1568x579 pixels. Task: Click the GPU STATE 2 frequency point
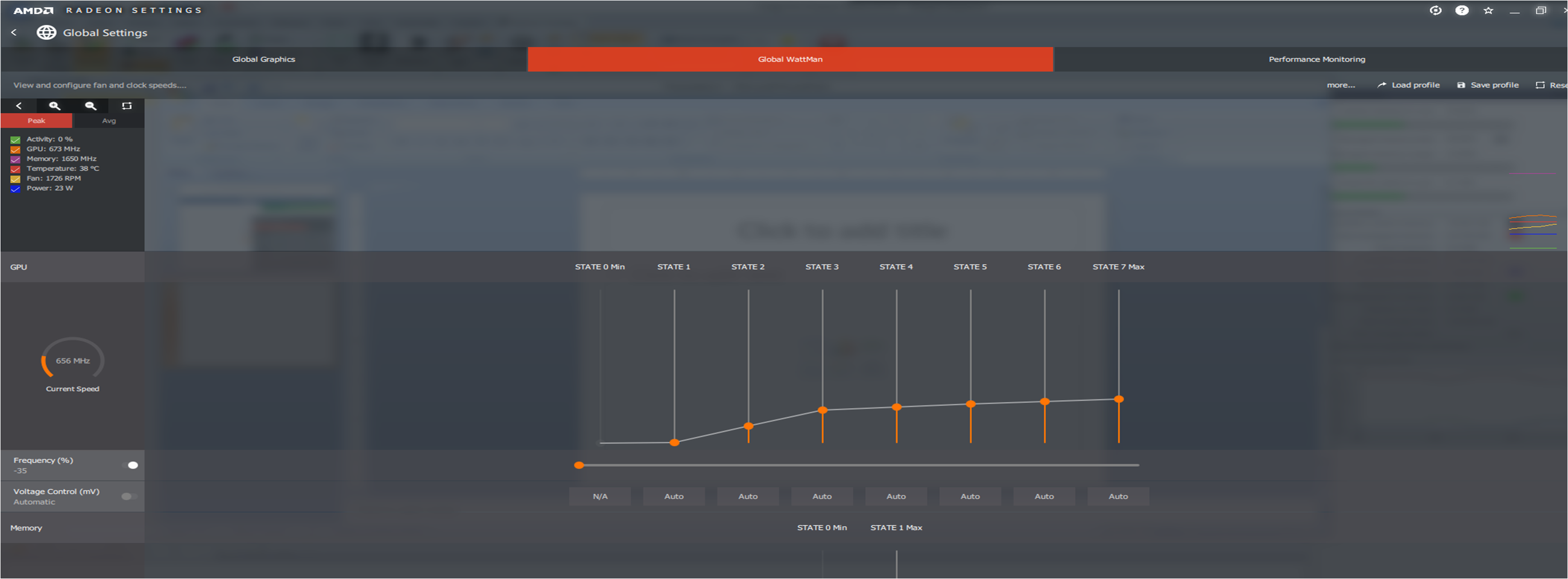tap(748, 426)
